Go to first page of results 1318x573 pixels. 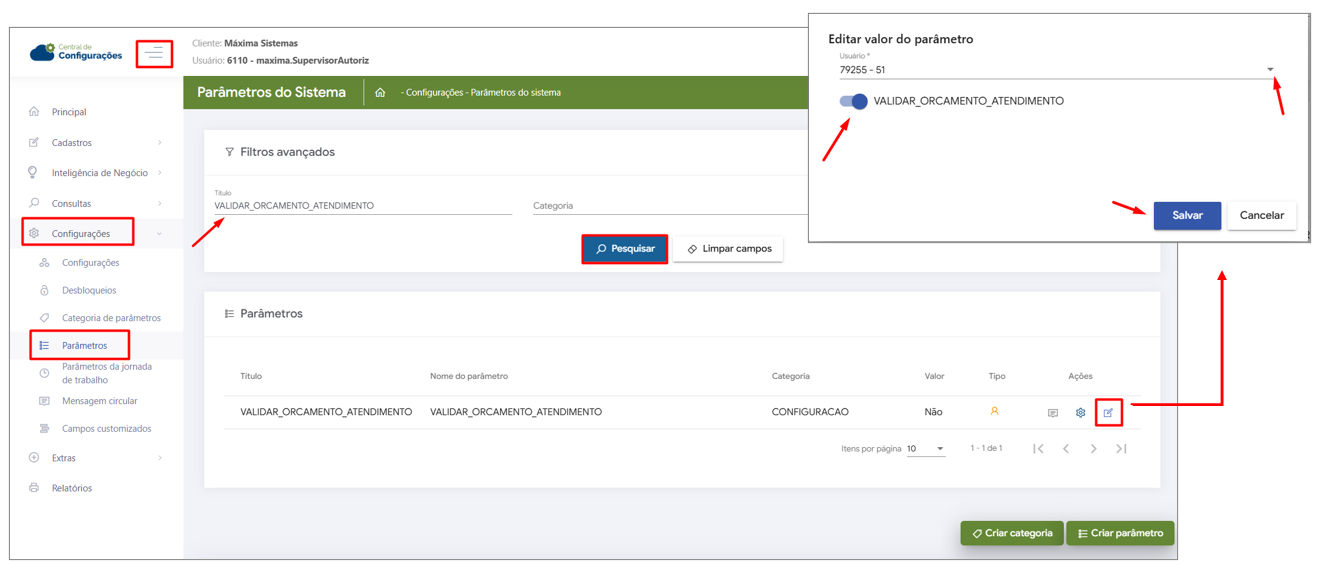pyautogui.click(x=1038, y=449)
